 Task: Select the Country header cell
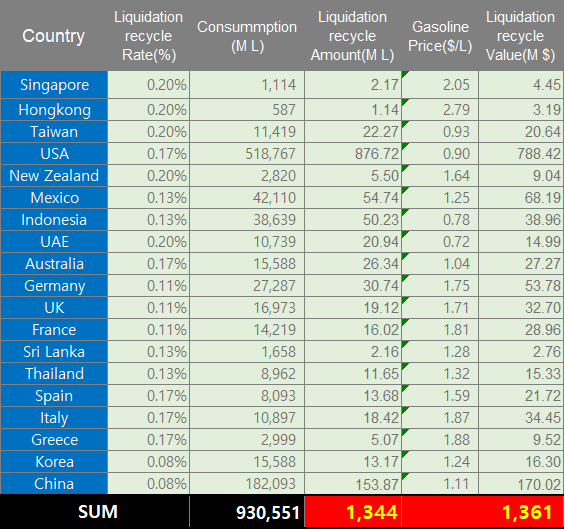click(54, 36)
